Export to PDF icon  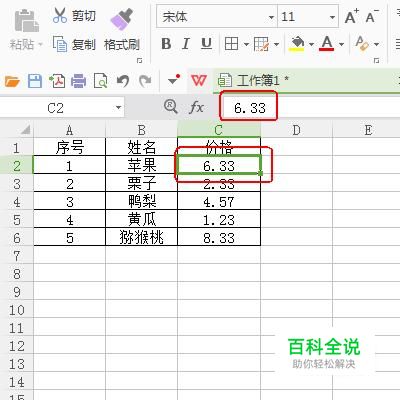point(57,81)
